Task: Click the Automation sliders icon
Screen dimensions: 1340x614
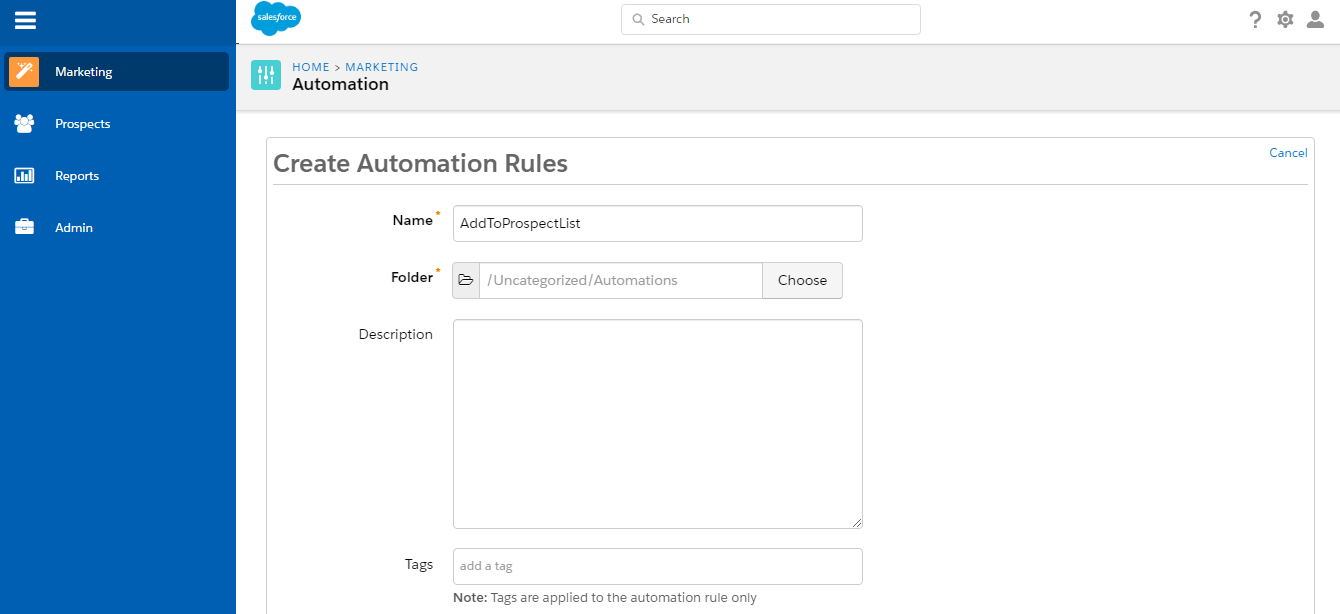Action: tap(266, 75)
